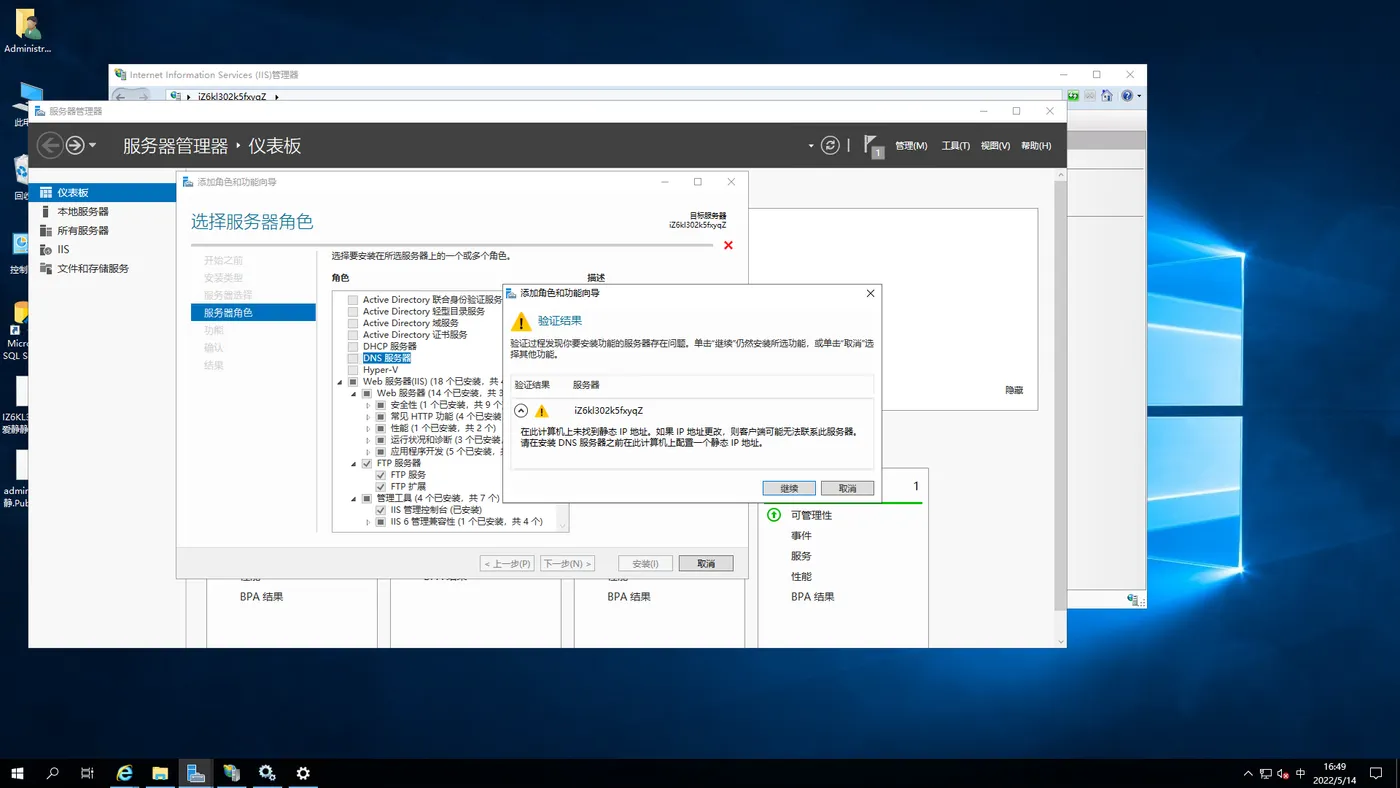Click the 取消 button in role wizard footer
Viewport: 1400px width, 788px height.
[x=706, y=564]
